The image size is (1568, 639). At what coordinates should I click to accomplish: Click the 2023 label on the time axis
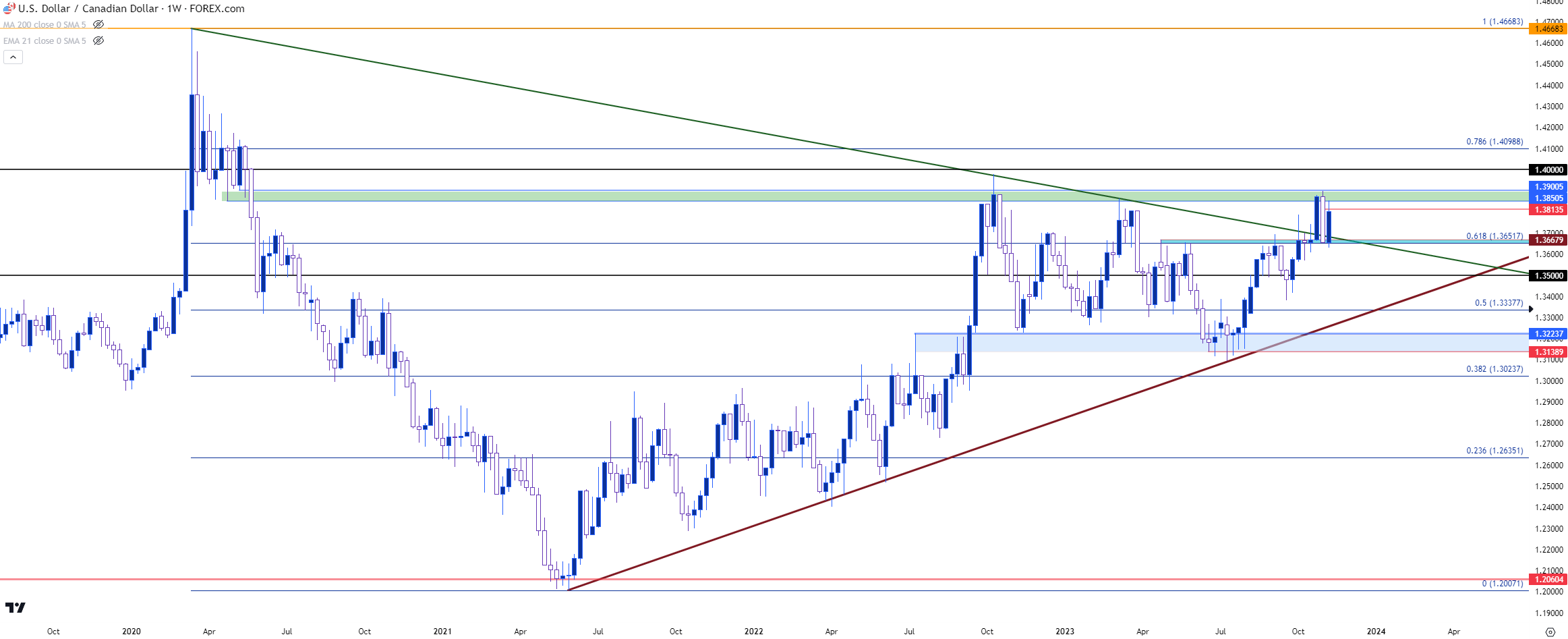(1065, 632)
